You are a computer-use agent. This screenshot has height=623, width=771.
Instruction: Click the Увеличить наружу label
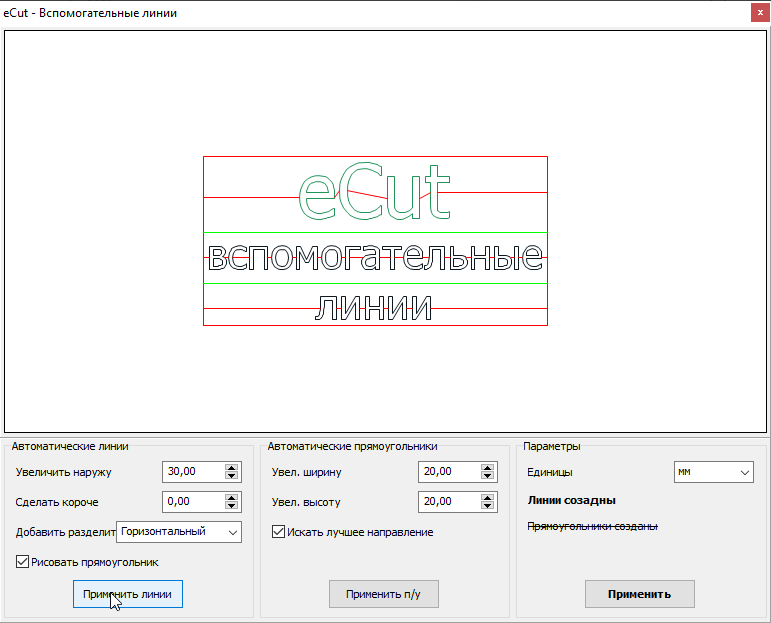(x=63, y=472)
